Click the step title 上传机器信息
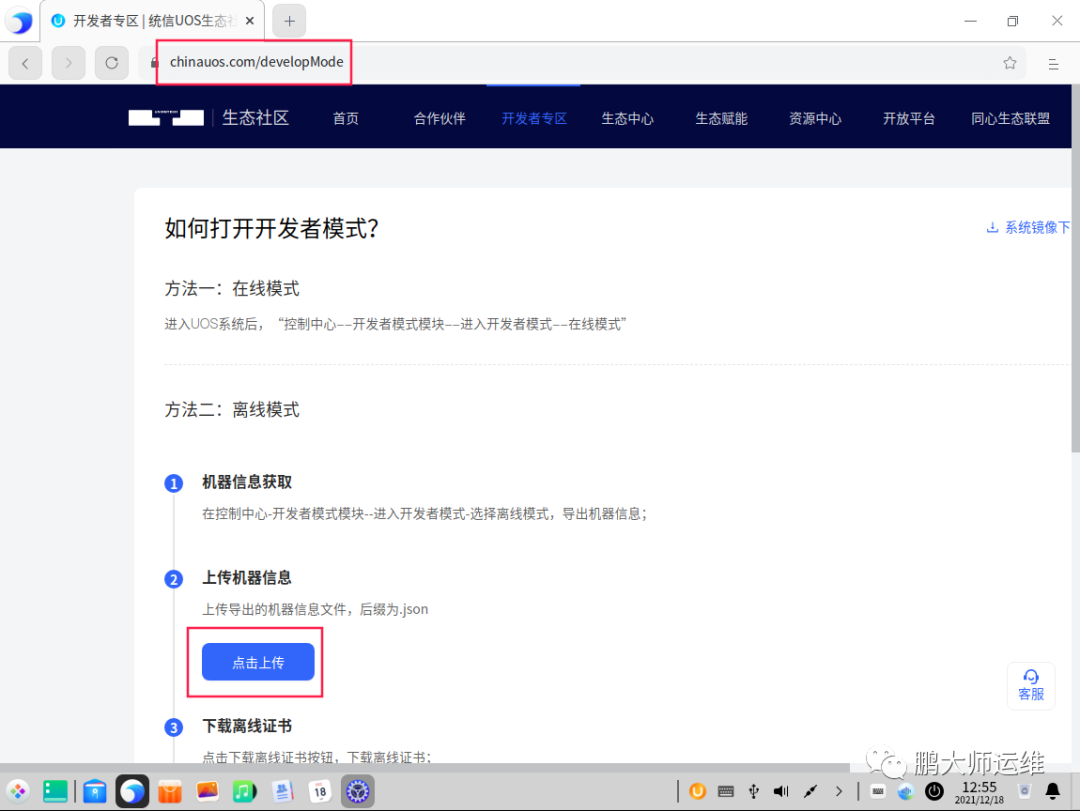 (247, 577)
